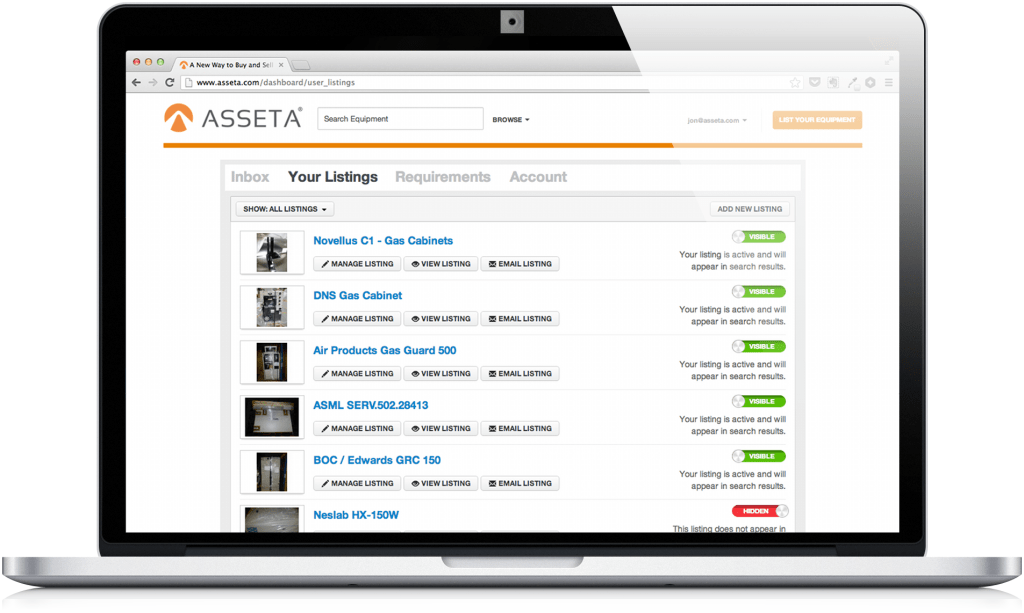Toggle visibility of DNS Gas Cabinet listing
Image resolution: width=1024 pixels, height=613 pixels.
[x=759, y=291]
